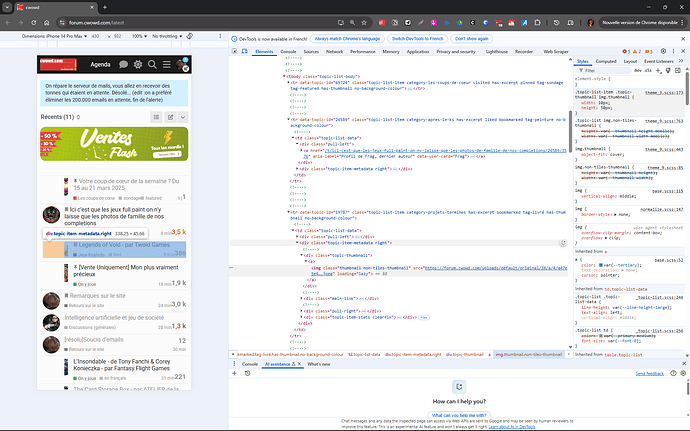Click the inspect element picker icon
The height and width of the screenshot is (431, 690).
235,52
